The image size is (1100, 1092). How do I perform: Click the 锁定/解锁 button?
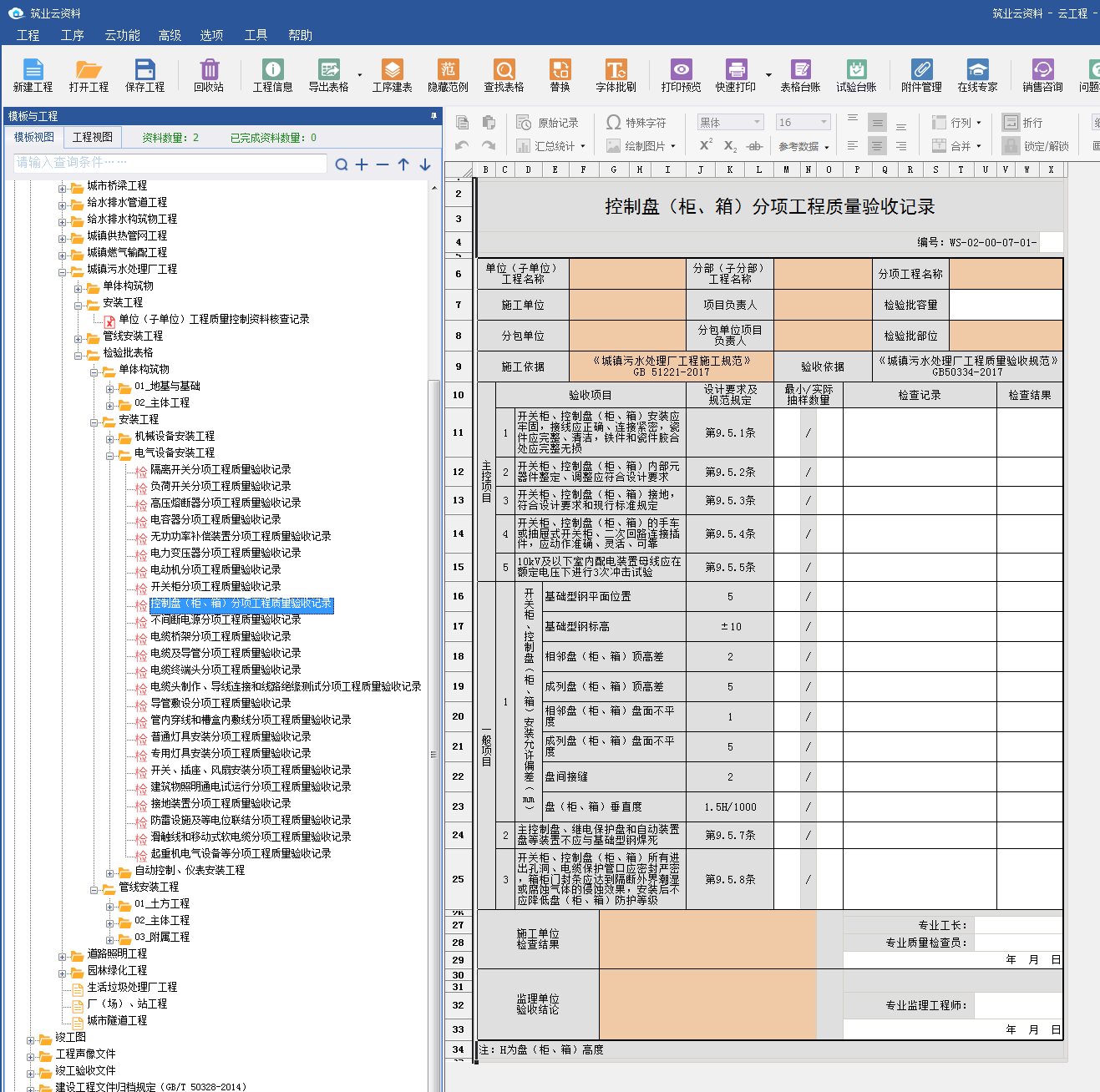[1037, 146]
